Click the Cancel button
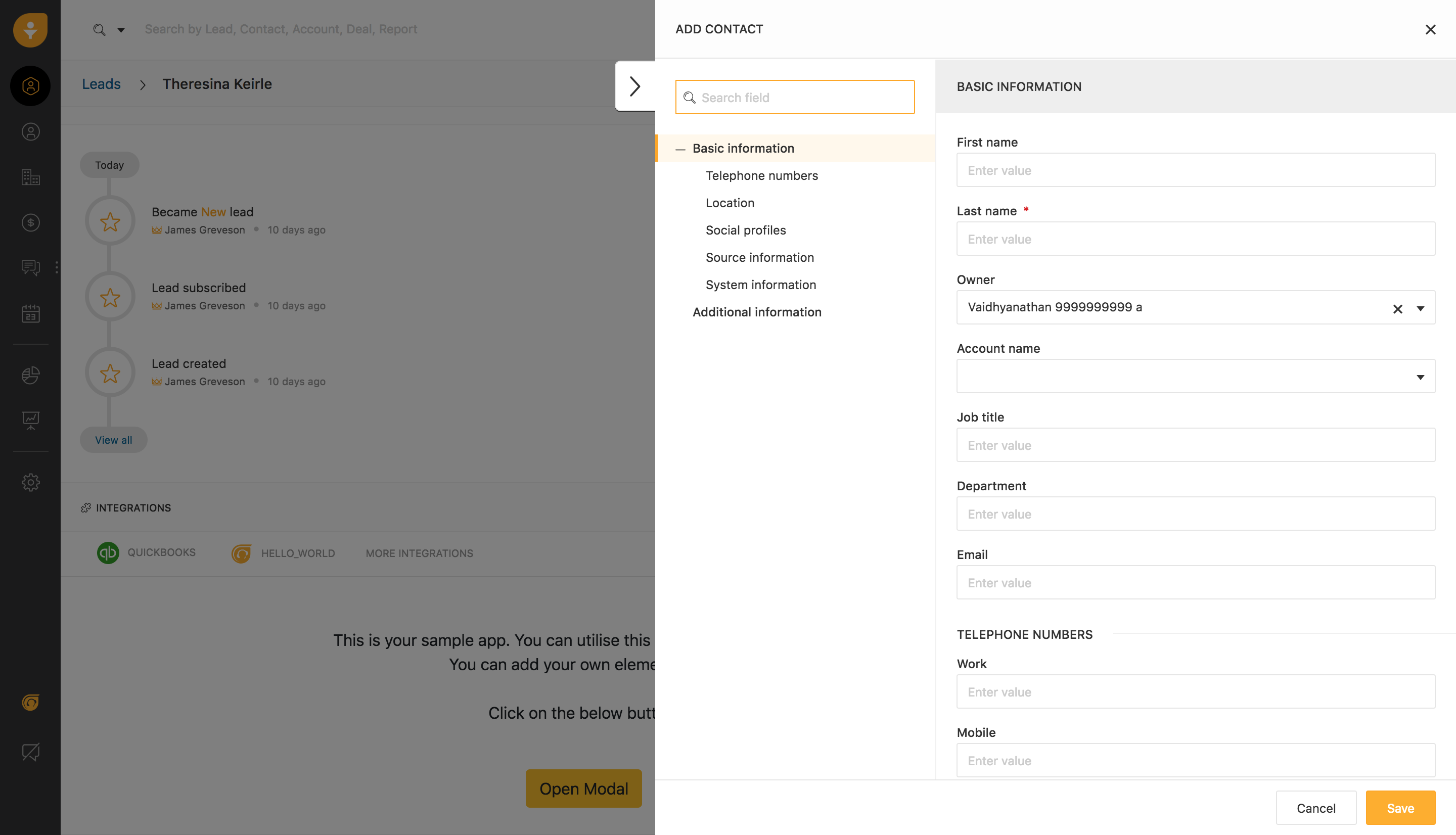Screen dimensions: 1456x835 1315,808
